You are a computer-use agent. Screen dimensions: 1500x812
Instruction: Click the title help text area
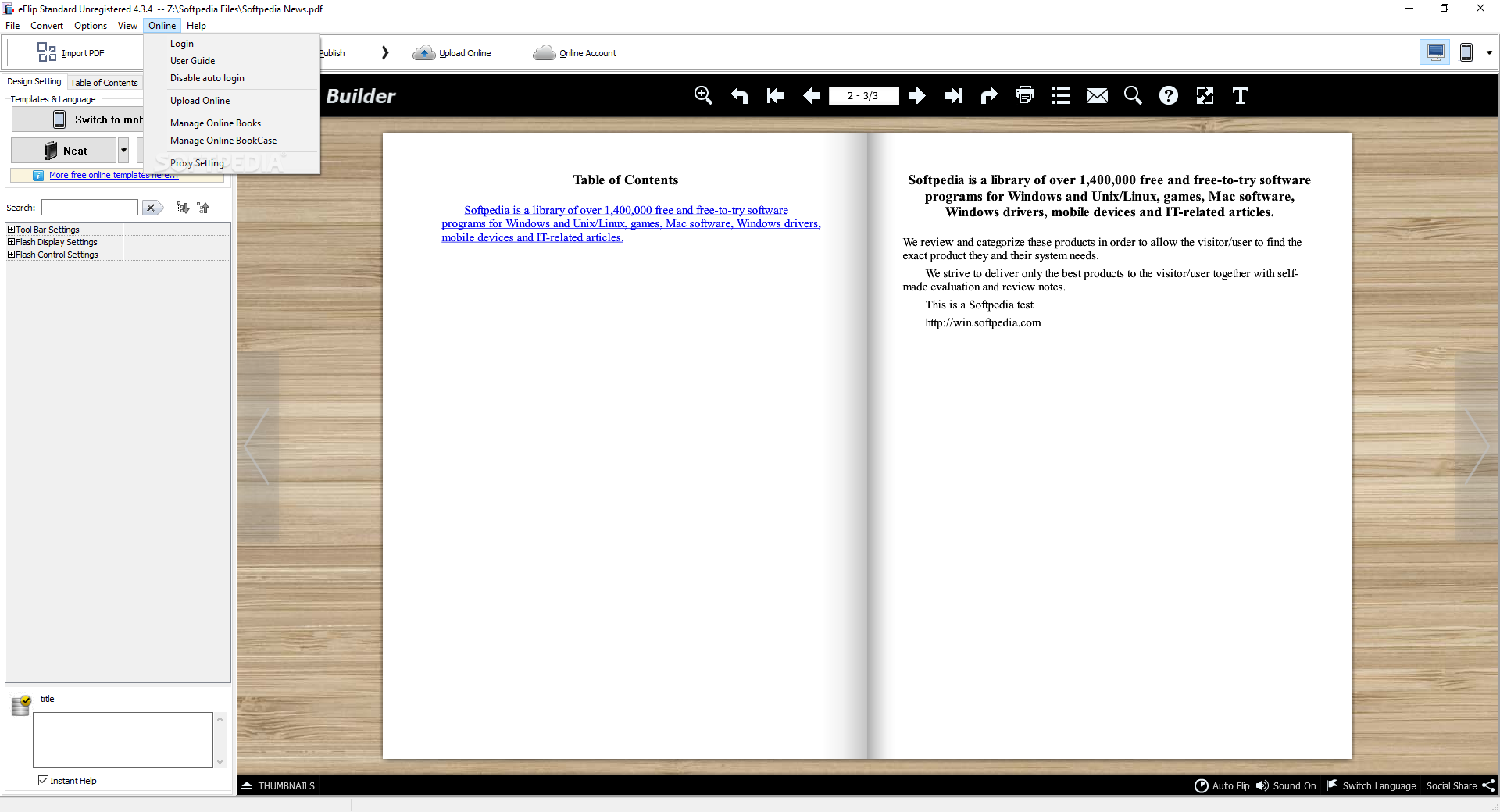pos(123,739)
